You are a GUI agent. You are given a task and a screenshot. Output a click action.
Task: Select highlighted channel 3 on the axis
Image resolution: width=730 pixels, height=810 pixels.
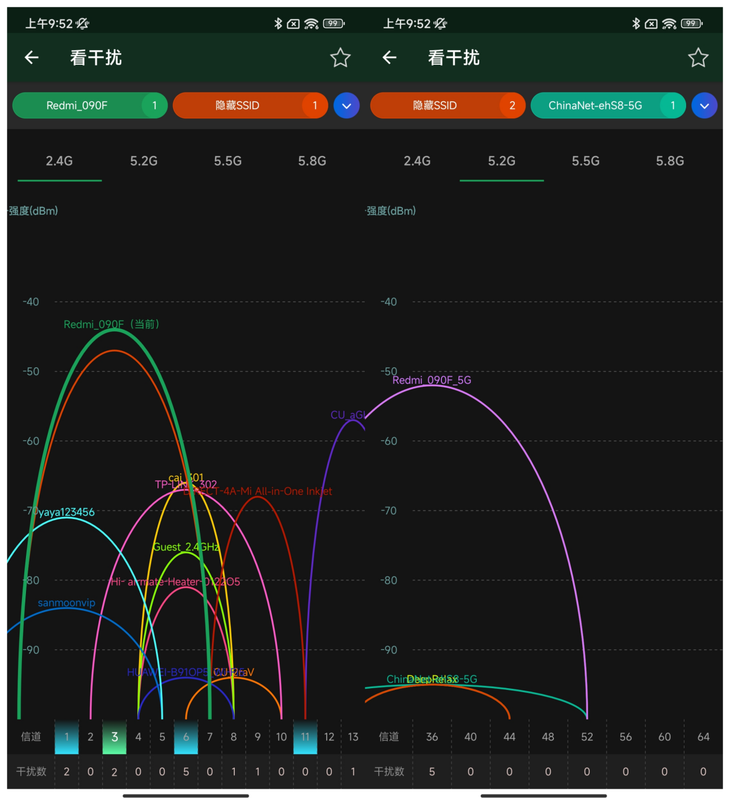115,737
